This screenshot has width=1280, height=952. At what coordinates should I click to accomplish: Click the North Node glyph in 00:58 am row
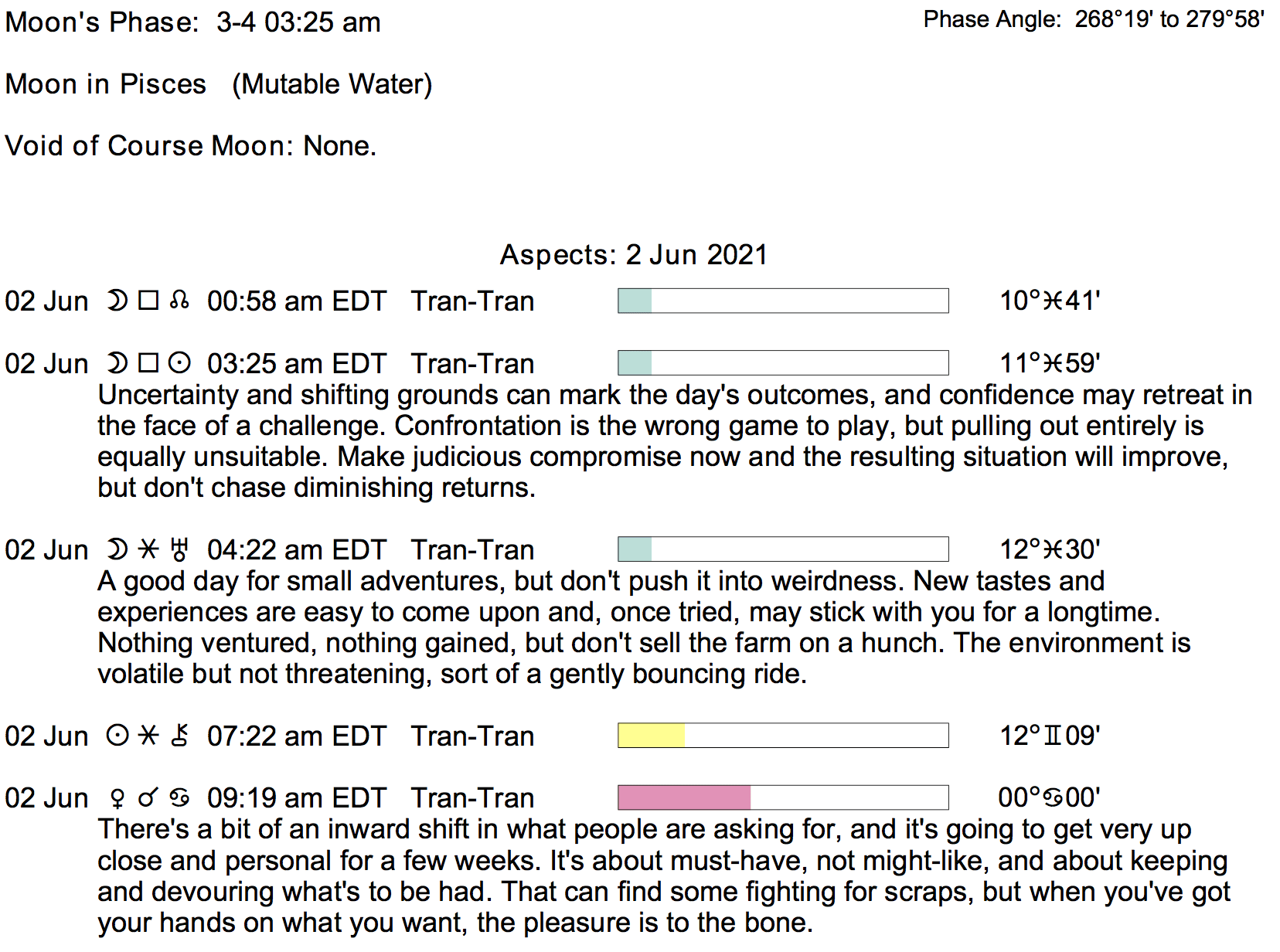pos(179,301)
